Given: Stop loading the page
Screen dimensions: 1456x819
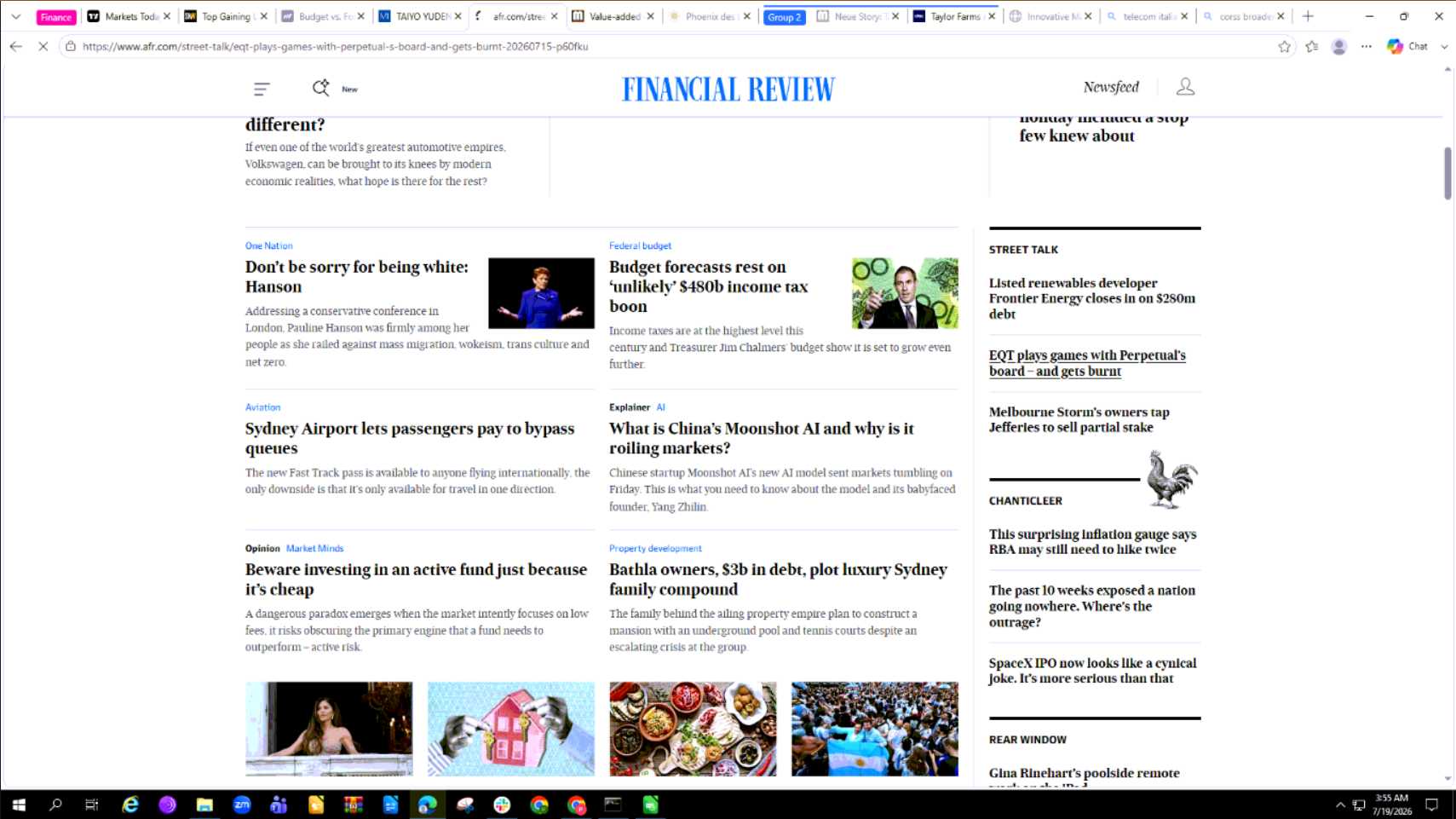Looking at the screenshot, I should point(43,46).
